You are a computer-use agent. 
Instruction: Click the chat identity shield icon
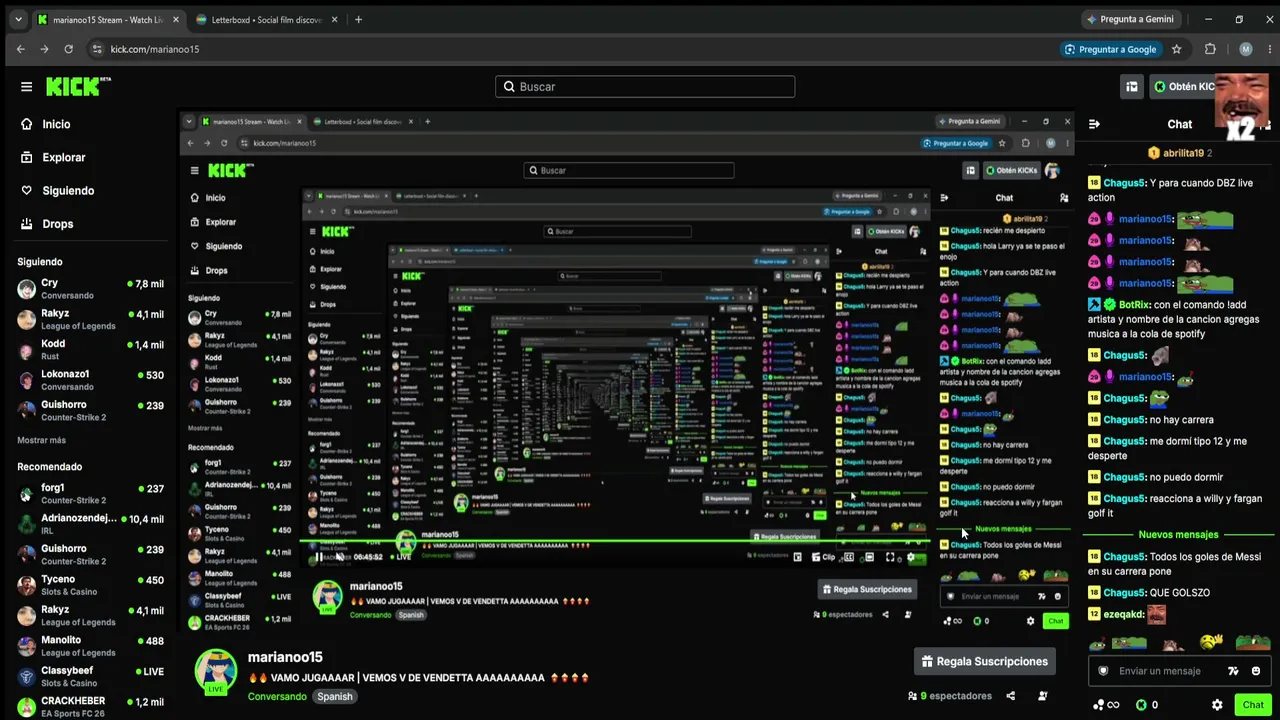click(1103, 671)
